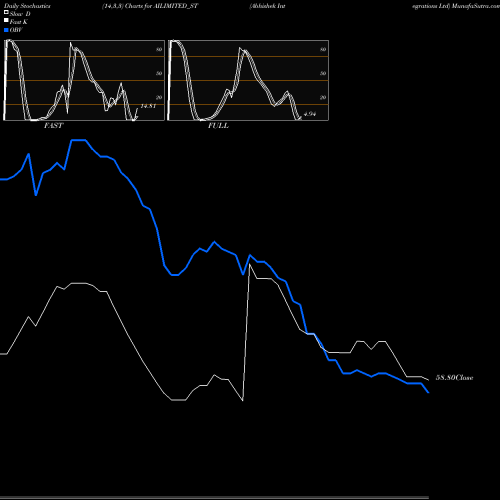Click the 50 level label in FULL chart
The width and height of the screenshot is (500, 500).
point(323,73)
